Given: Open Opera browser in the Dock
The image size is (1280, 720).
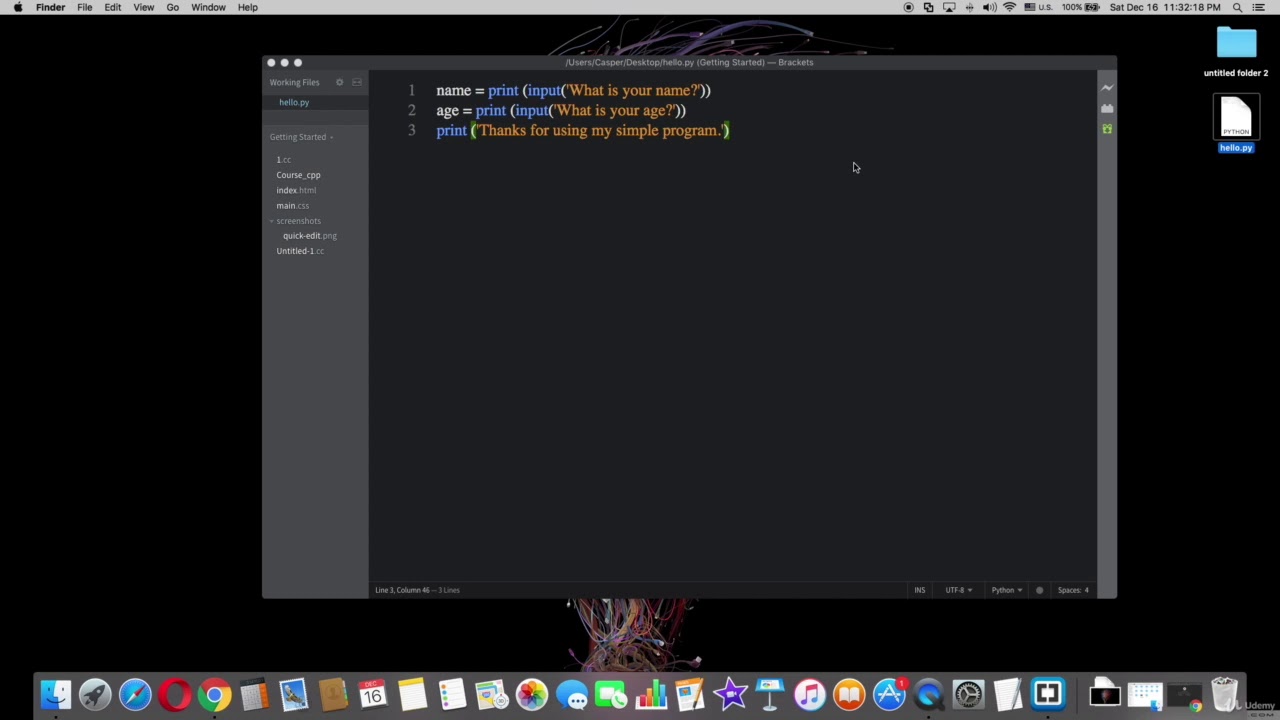Looking at the screenshot, I should [174, 695].
